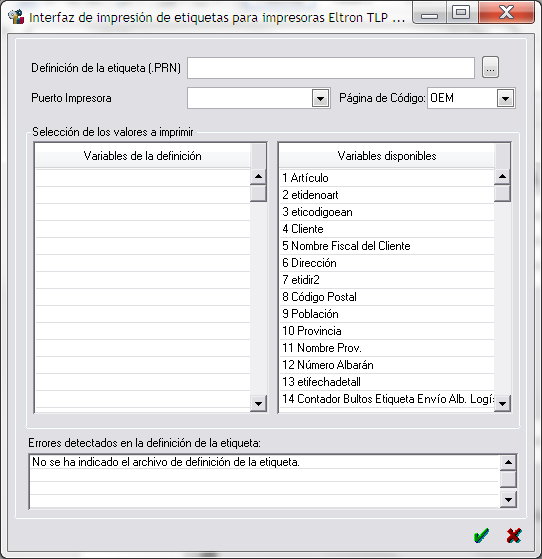The image size is (542, 559).
Task: Click up arrow of errors list scrollbar
Action: pos(508,462)
